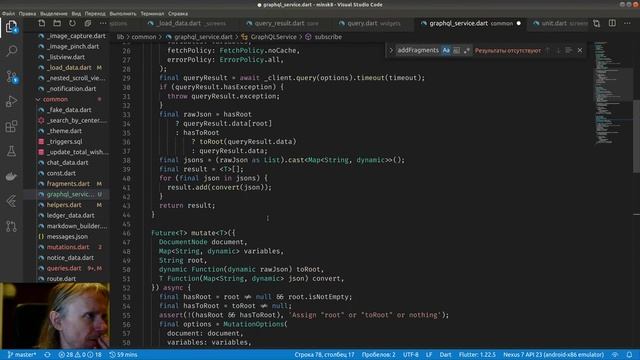Select Dart language mode in status bar
The width and height of the screenshot is (640, 360).
click(x=445, y=355)
